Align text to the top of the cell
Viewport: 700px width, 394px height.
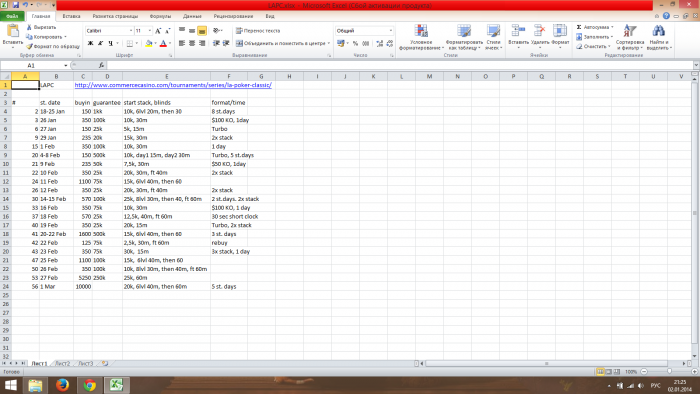(x=182, y=30)
